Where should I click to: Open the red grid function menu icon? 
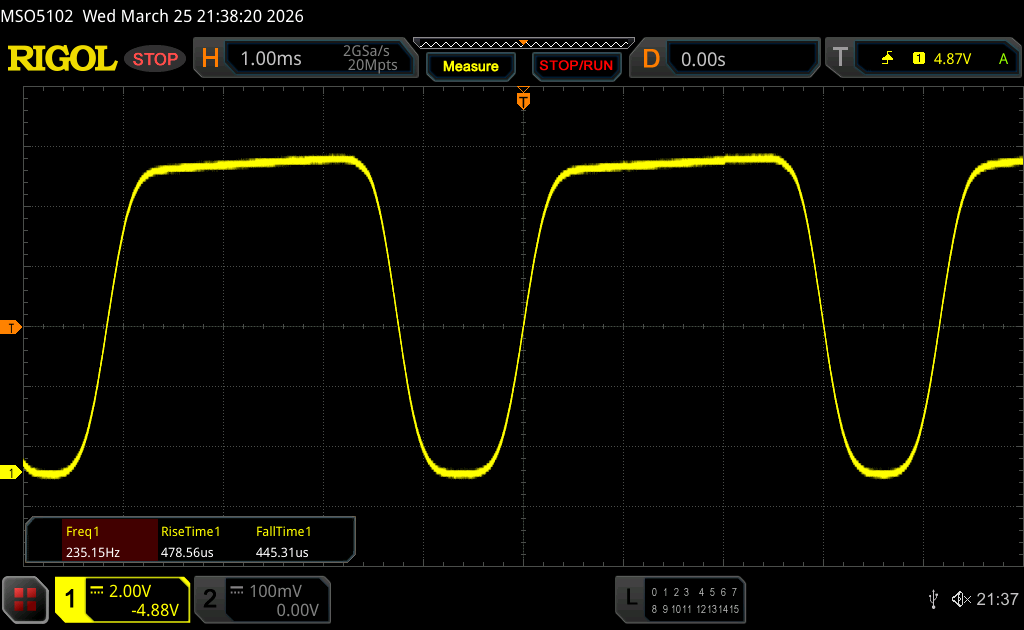click(25, 599)
